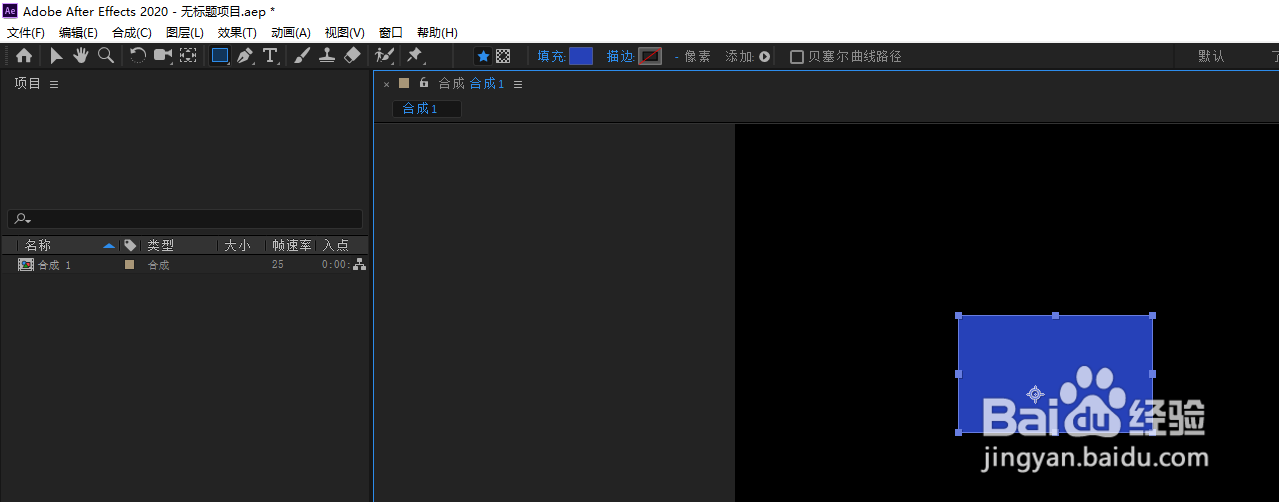Image resolution: width=1279 pixels, height=502 pixels.
Task: Open the stroke color swatch
Action: click(x=651, y=56)
